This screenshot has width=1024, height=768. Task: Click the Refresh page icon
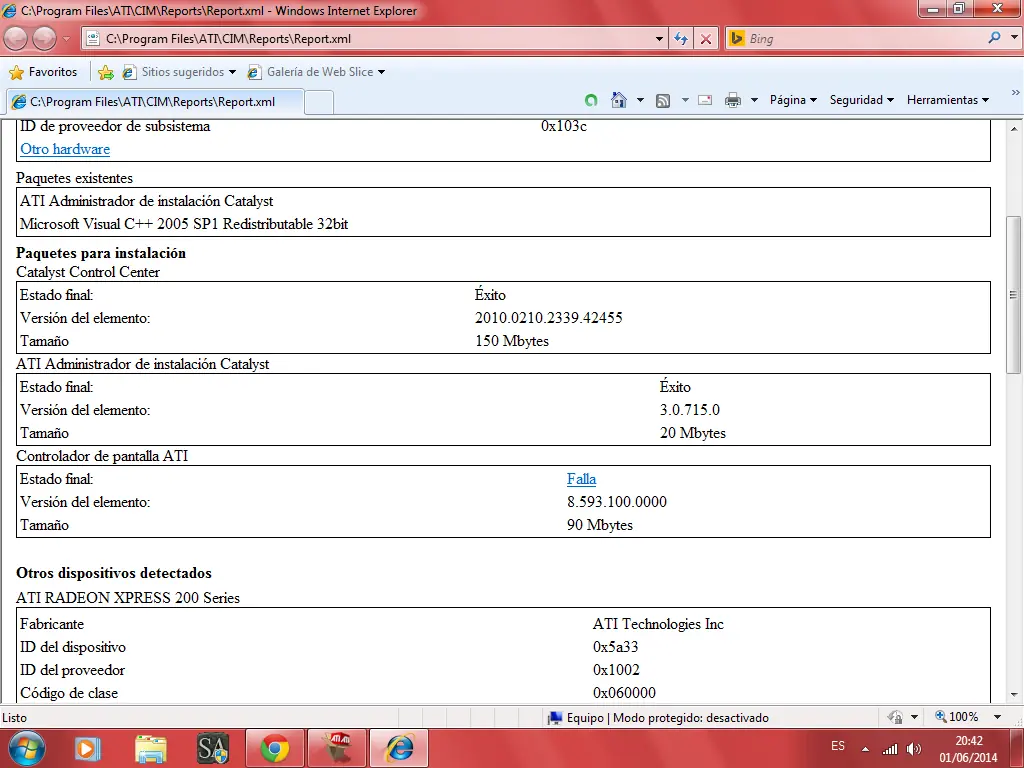pyautogui.click(x=681, y=39)
